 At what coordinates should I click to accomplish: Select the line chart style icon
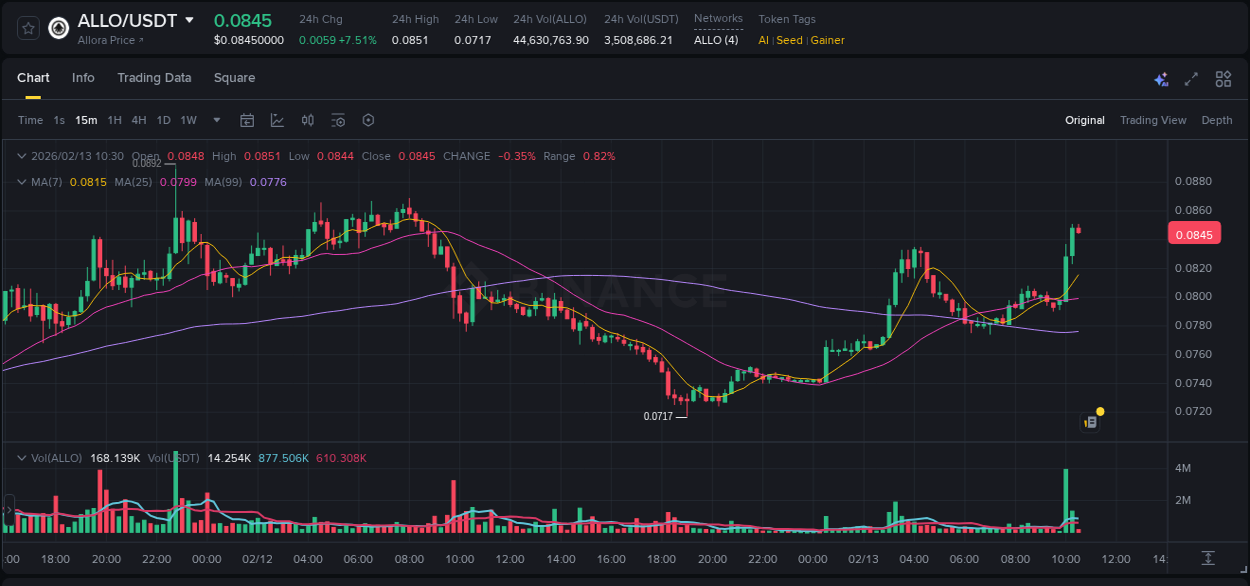click(275, 120)
